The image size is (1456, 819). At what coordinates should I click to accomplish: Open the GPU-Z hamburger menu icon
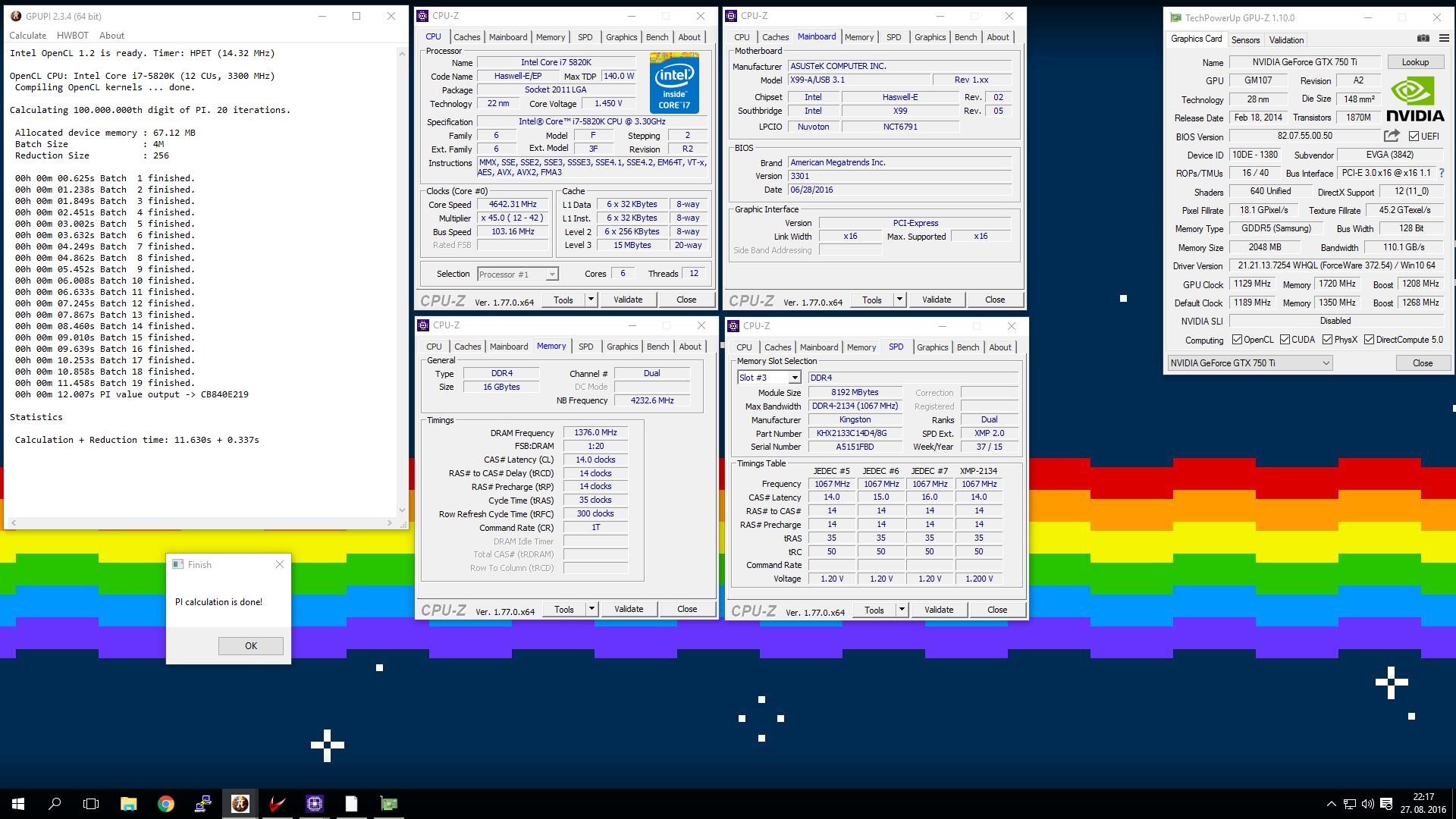[x=1443, y=39]
